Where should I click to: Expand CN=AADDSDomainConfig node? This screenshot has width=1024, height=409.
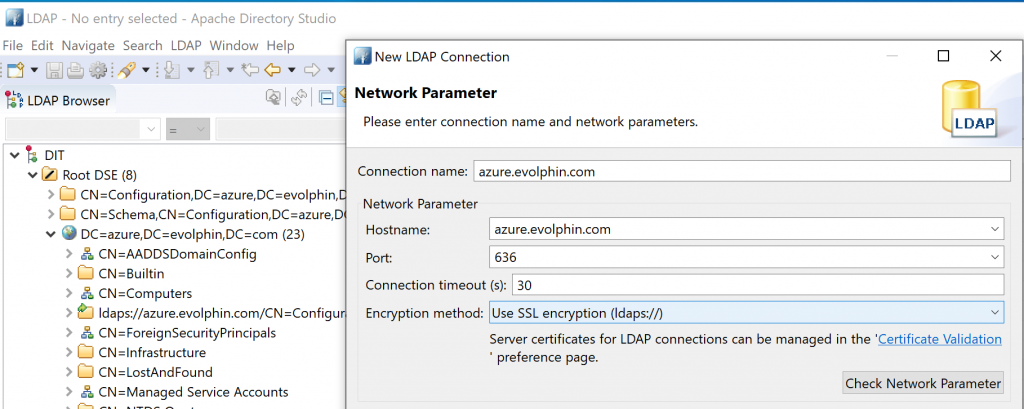tap(69, 254)
